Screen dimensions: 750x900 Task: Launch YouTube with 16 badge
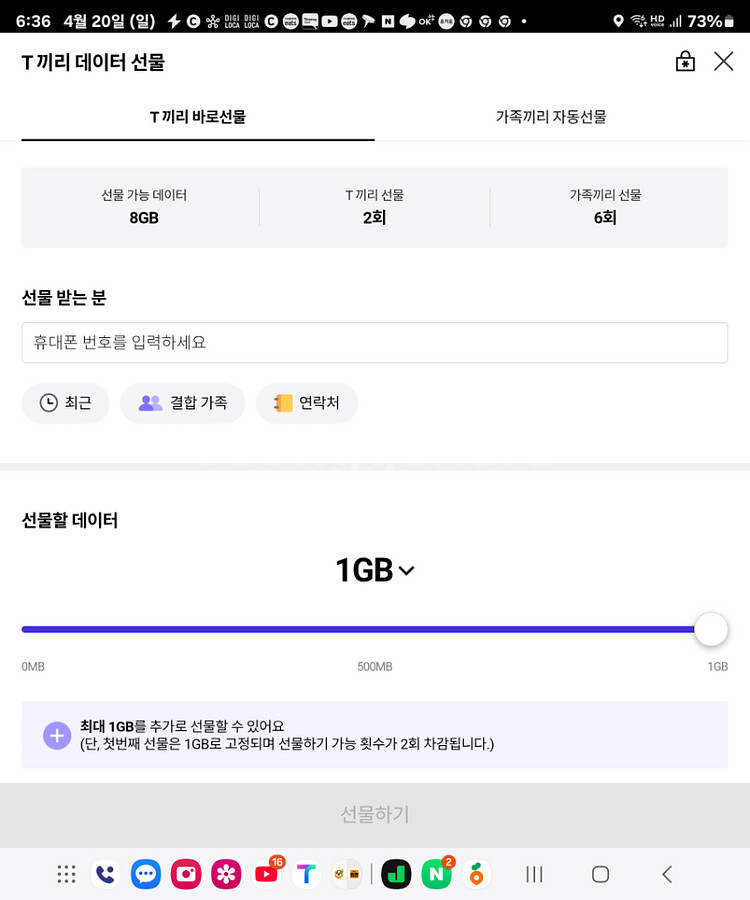pos(267,873)
